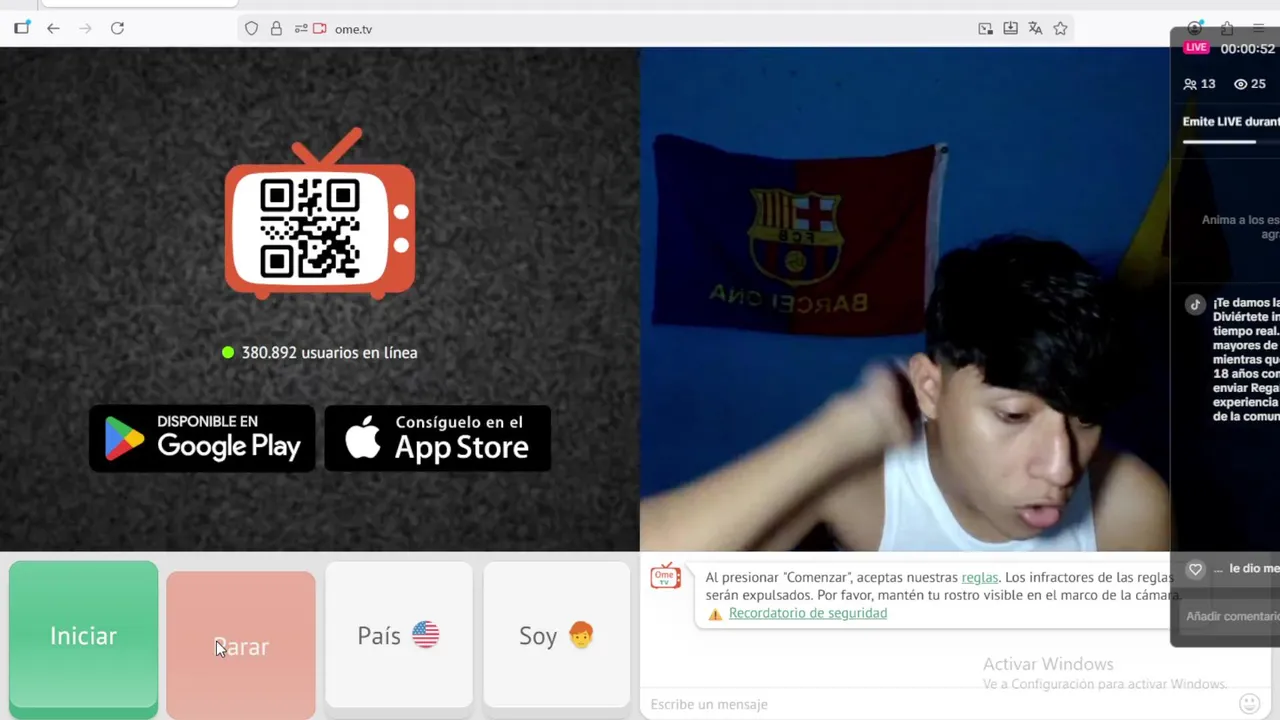The width and height of the screenshot is (1280, 720).
Task: Open the browser extensions icon
Action: [1226, 28]
